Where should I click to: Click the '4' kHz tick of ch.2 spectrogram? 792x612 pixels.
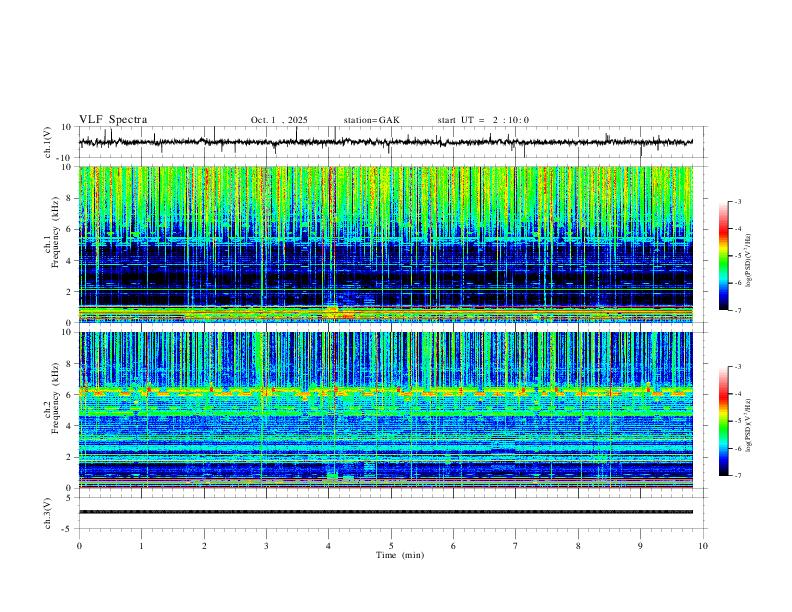click(70, 426)
